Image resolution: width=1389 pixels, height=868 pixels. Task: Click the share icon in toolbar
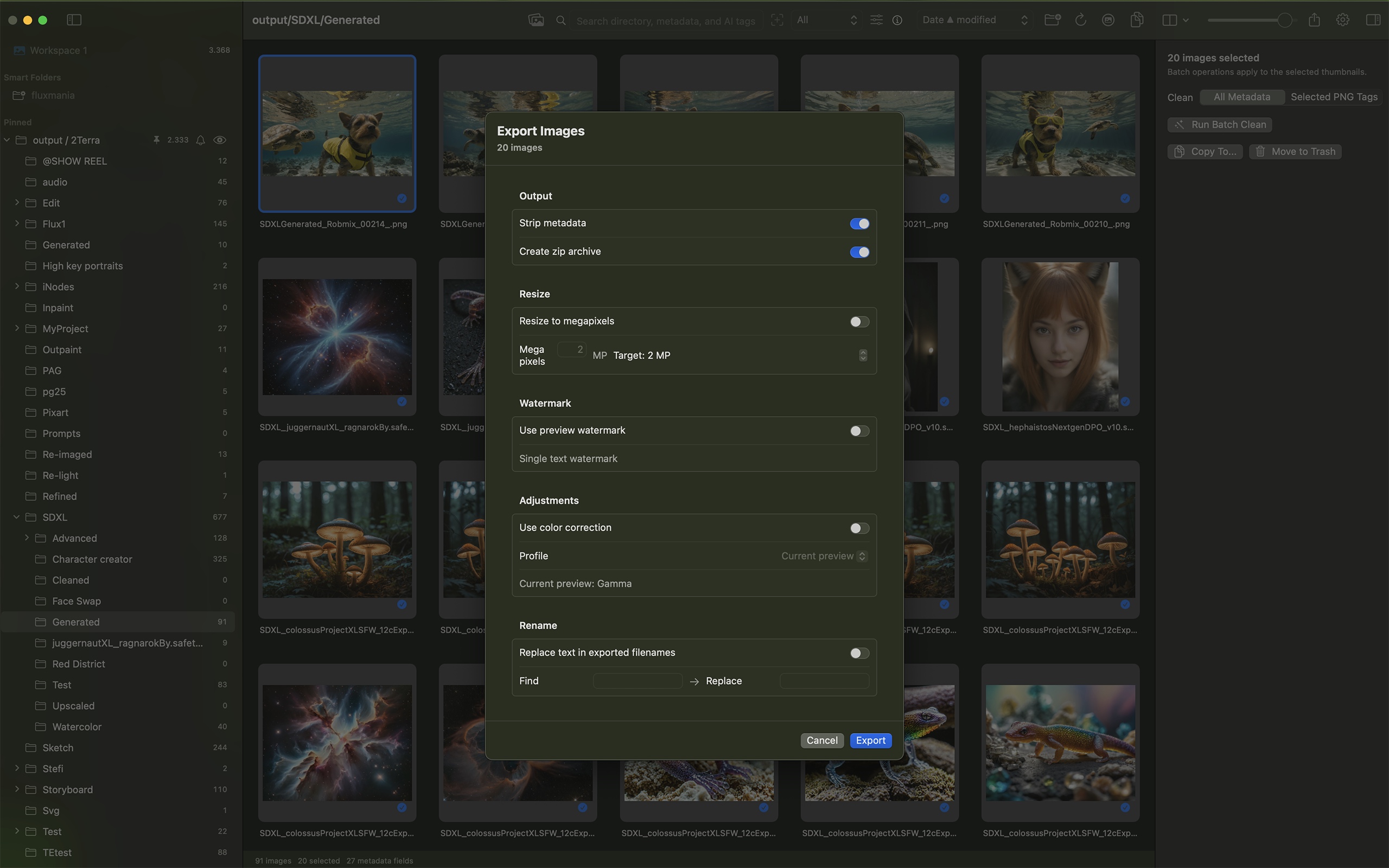(x=1314, y=20)
